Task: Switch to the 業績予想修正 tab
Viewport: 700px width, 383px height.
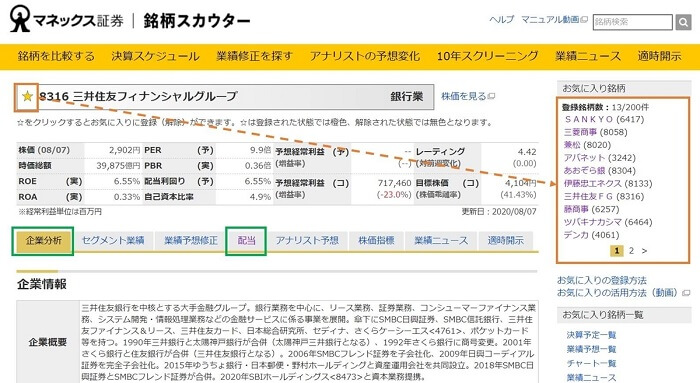Action: tap(191, 241)
